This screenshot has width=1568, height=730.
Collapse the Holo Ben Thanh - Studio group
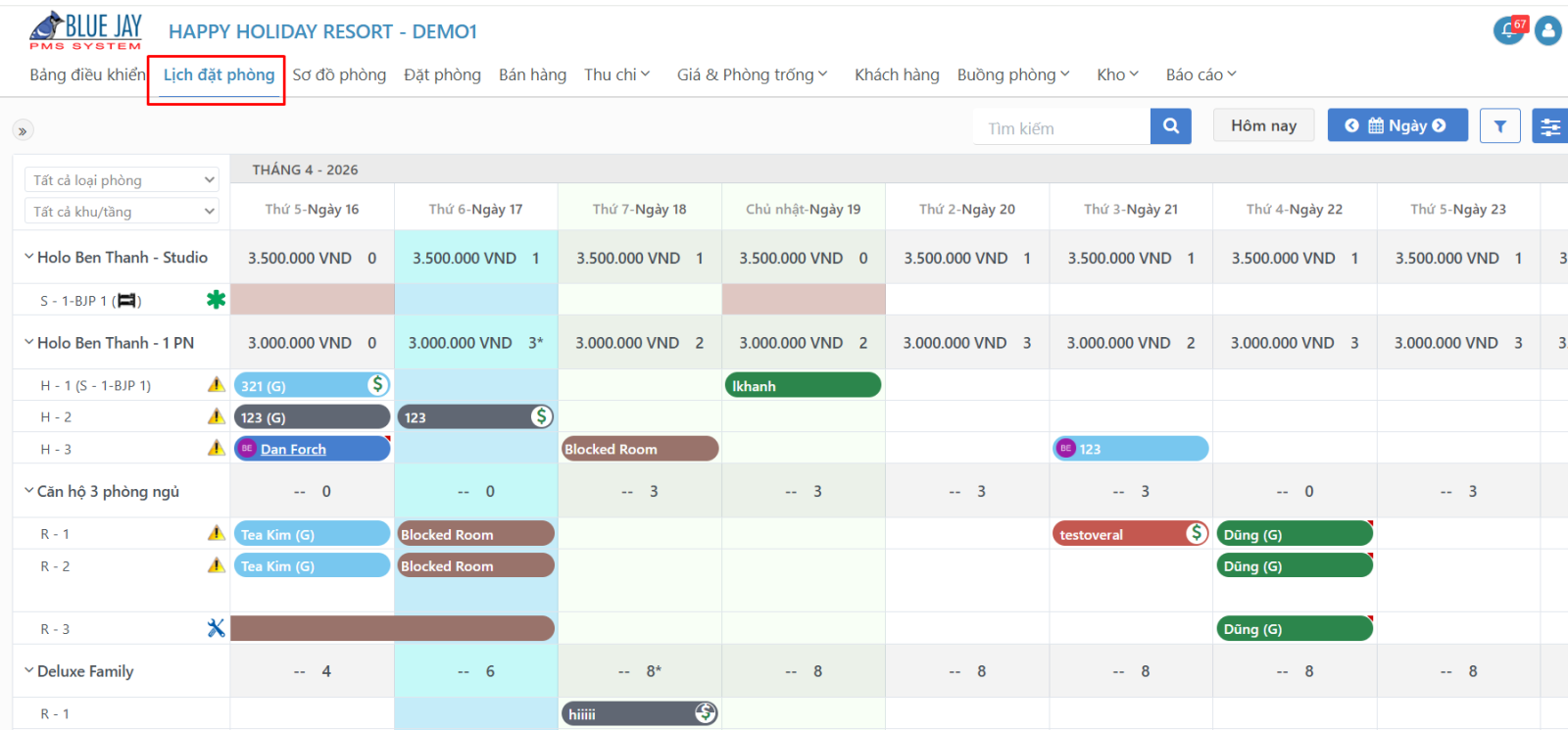tap(28, 257)
